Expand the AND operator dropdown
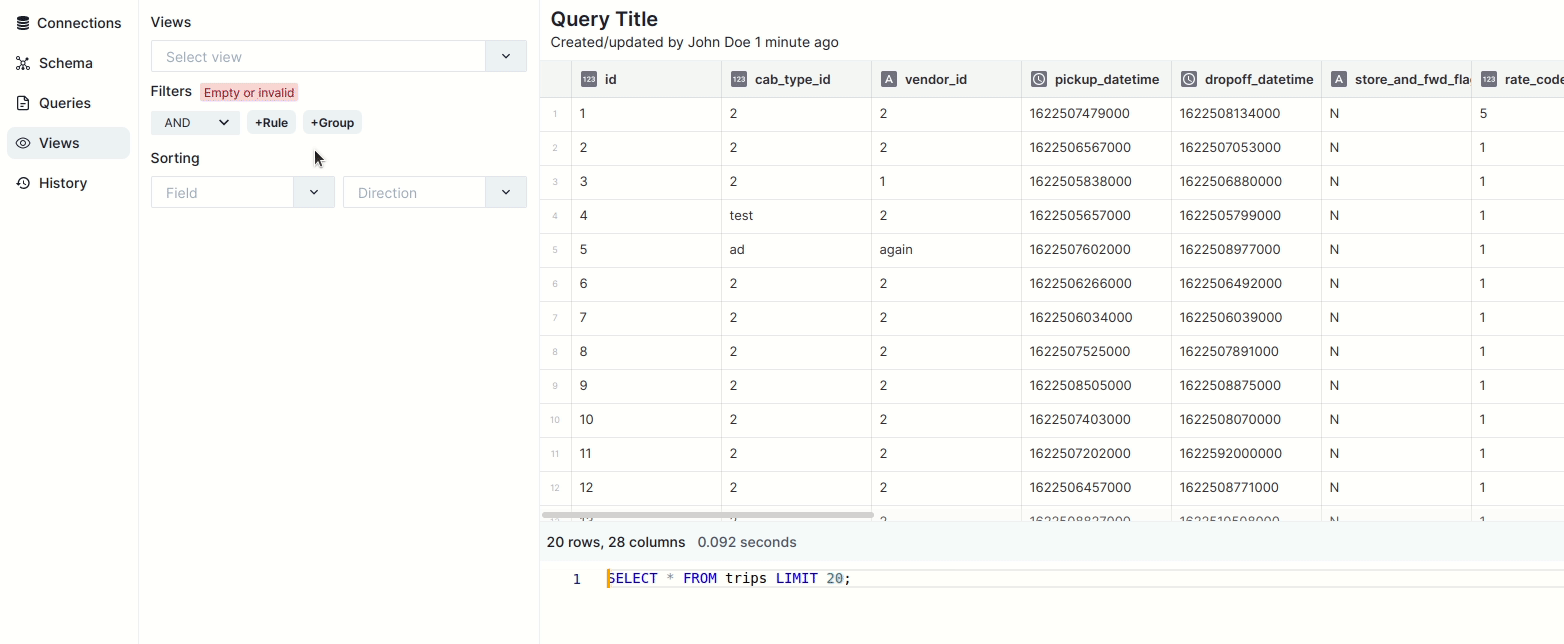 click(x=195, y=123)
